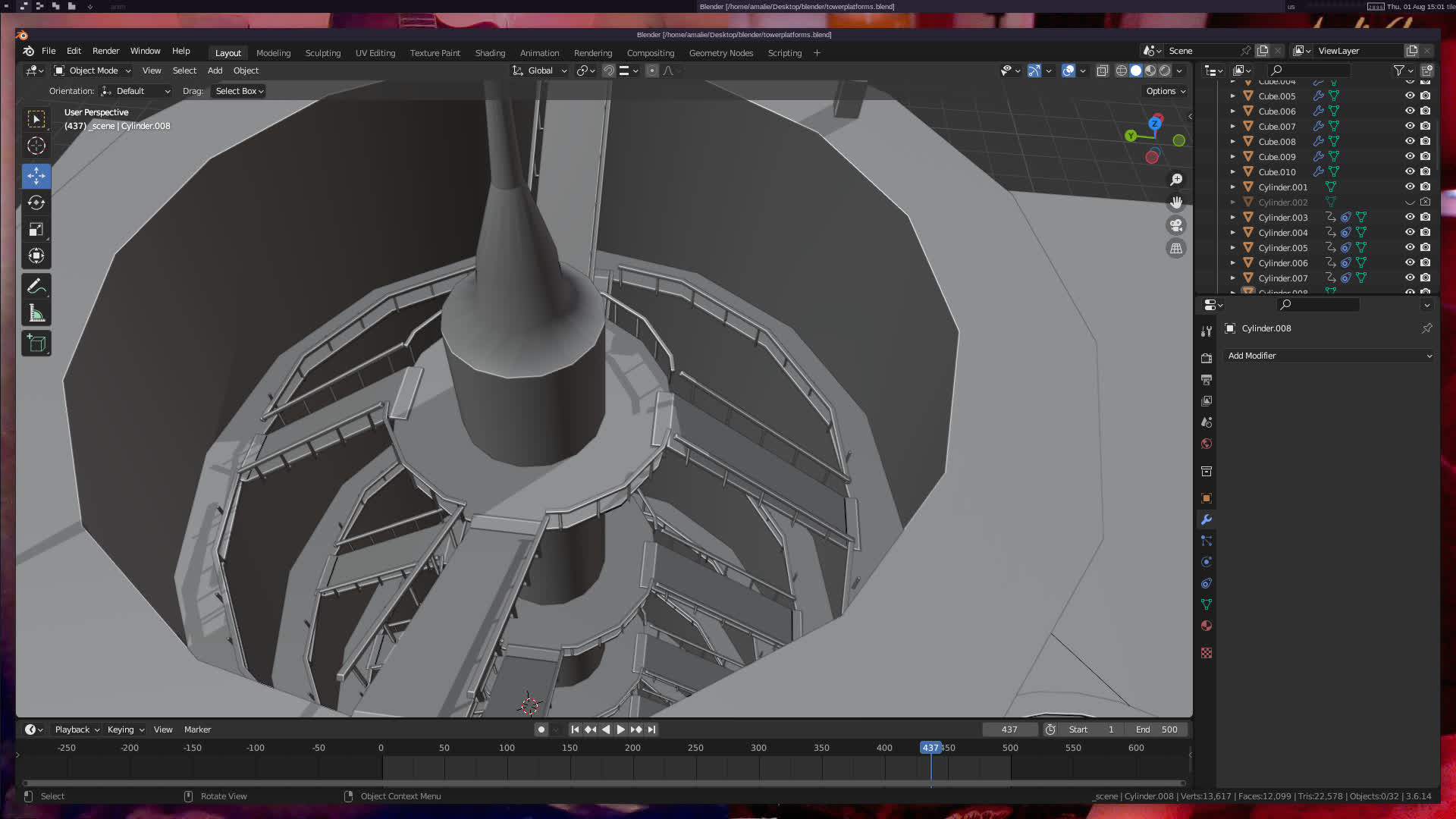Click the End frame field
This screenshot has height=819, width=1456.
point(1156,730)
